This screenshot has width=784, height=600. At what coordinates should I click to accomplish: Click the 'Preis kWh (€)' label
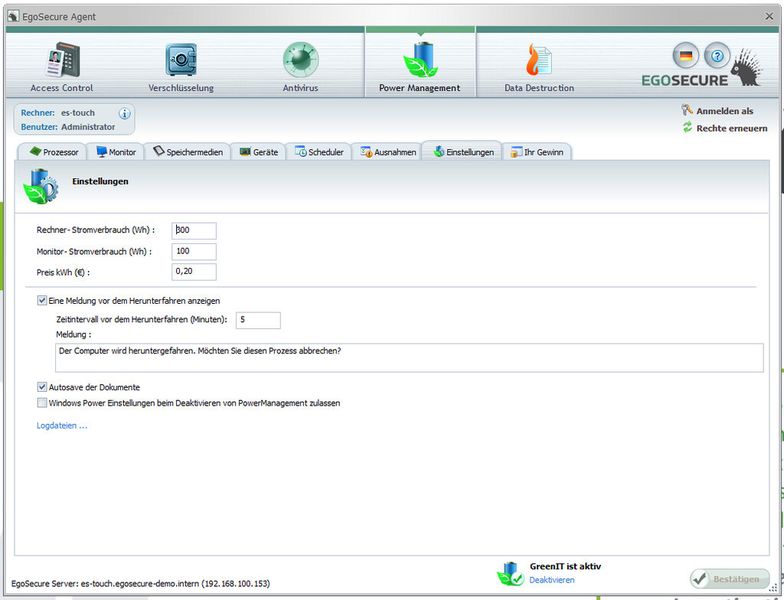tap(63, 272)
